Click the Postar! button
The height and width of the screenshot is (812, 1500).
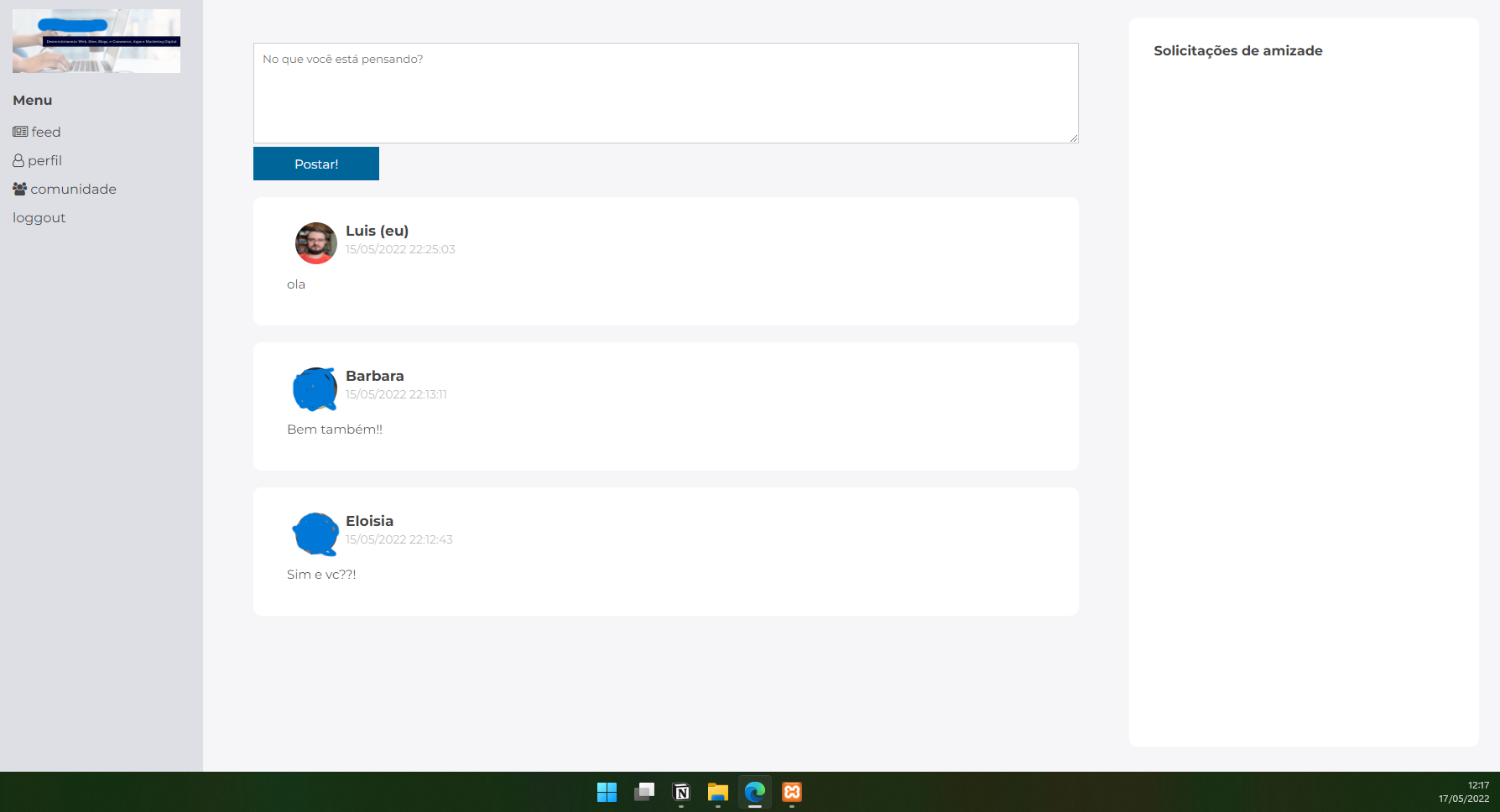316,164
